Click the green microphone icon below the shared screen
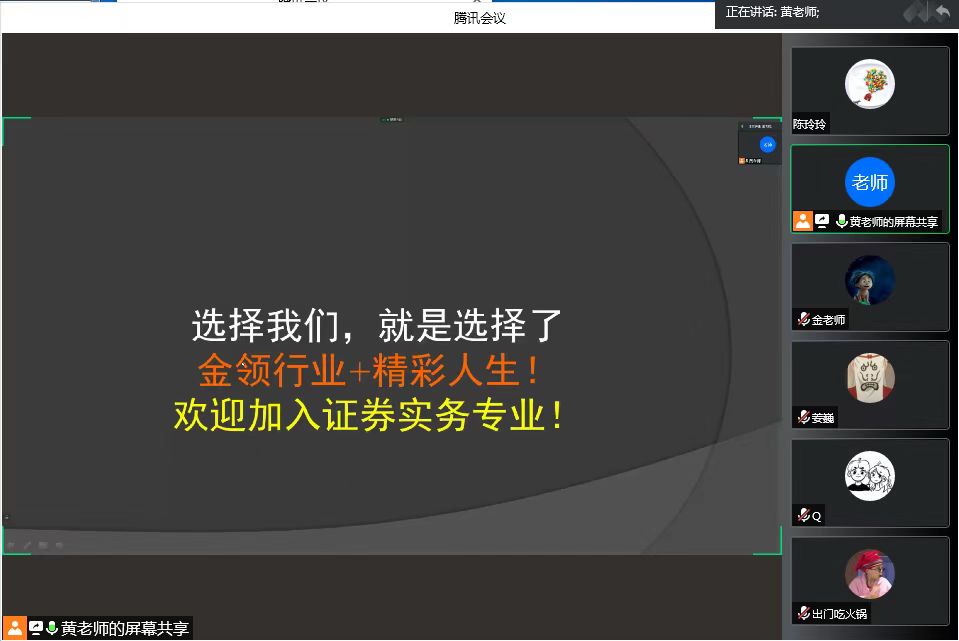Viewport: 959px width, 641px height. click(52, 628)
